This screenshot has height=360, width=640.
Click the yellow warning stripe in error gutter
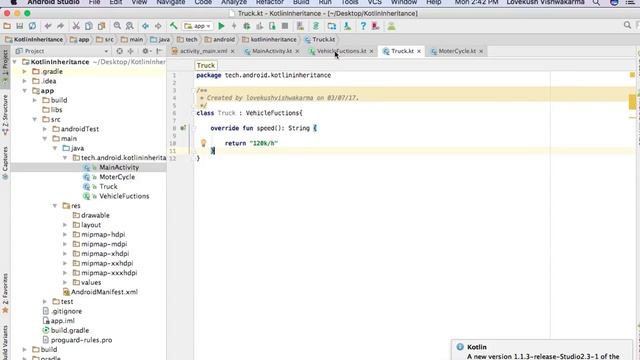[632, 102]
